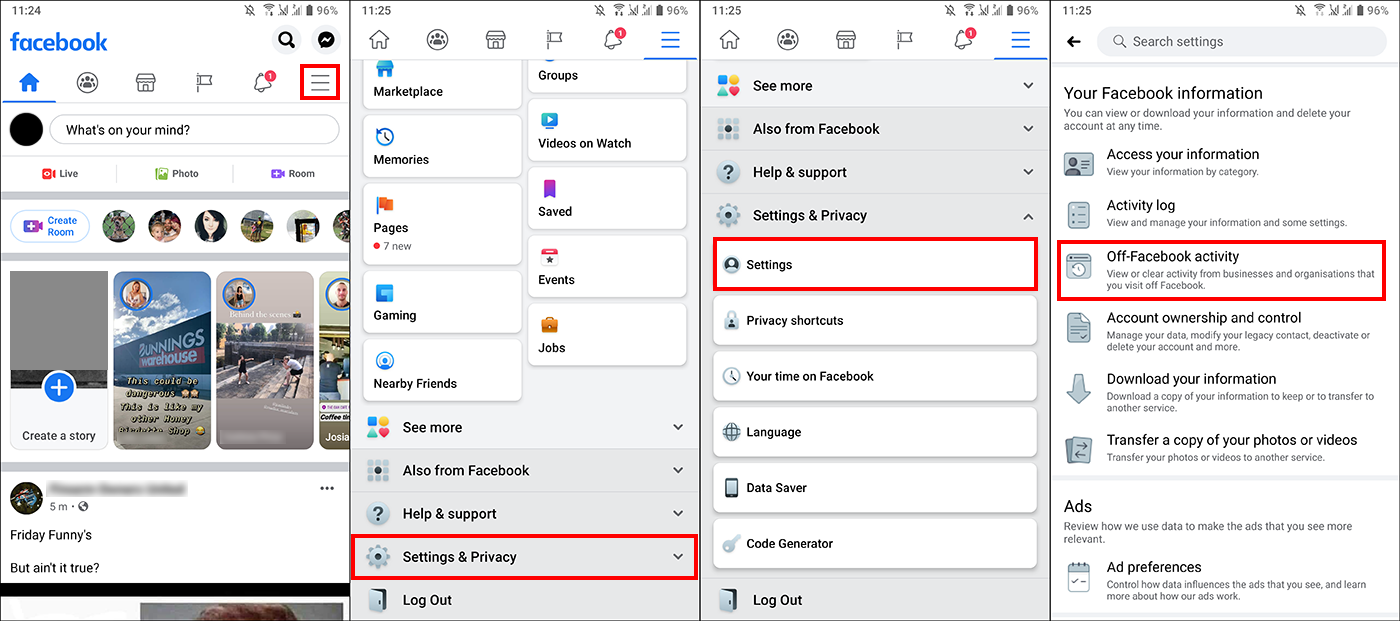The image size is (1400, 621).
Task: Open Messenger from the home feed header
Action: click(x=326, y=40)
